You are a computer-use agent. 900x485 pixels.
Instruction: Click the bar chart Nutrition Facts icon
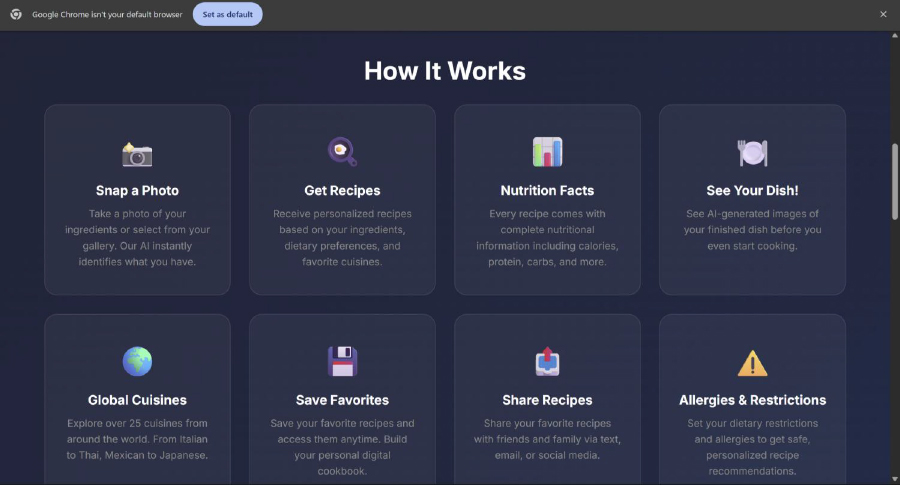coord(547,152)
